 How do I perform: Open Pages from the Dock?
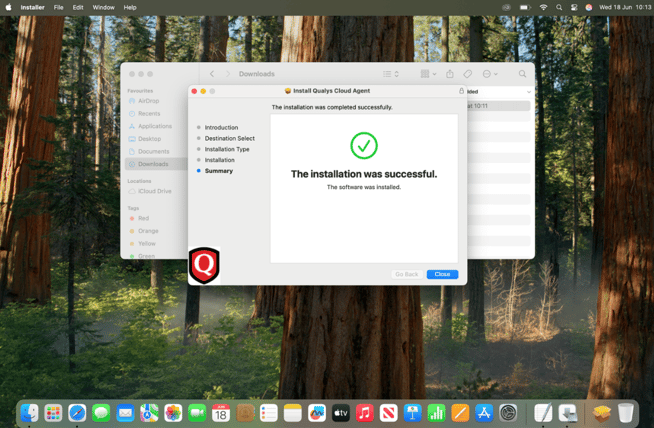pyautogui.click(x=460, y=413)
